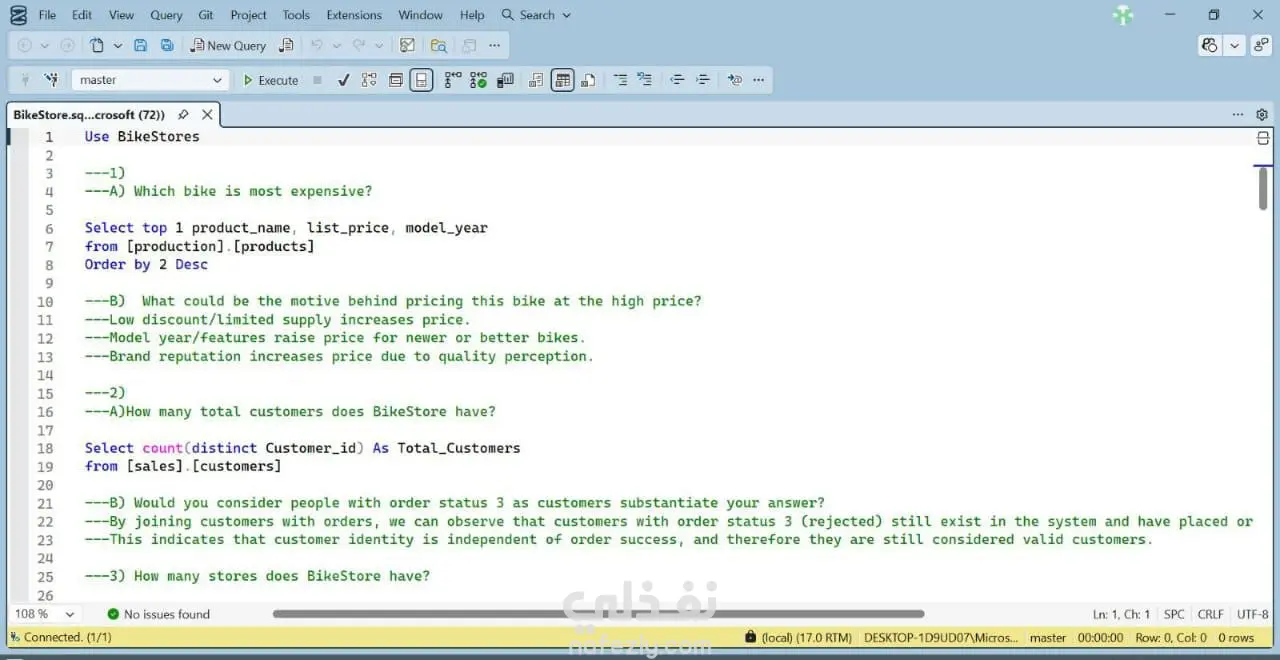Image resolution: width=1280 pixels, height=660 pixels.
Task: Click the Copilot icon in title bar
Action: coord(1210,45)
